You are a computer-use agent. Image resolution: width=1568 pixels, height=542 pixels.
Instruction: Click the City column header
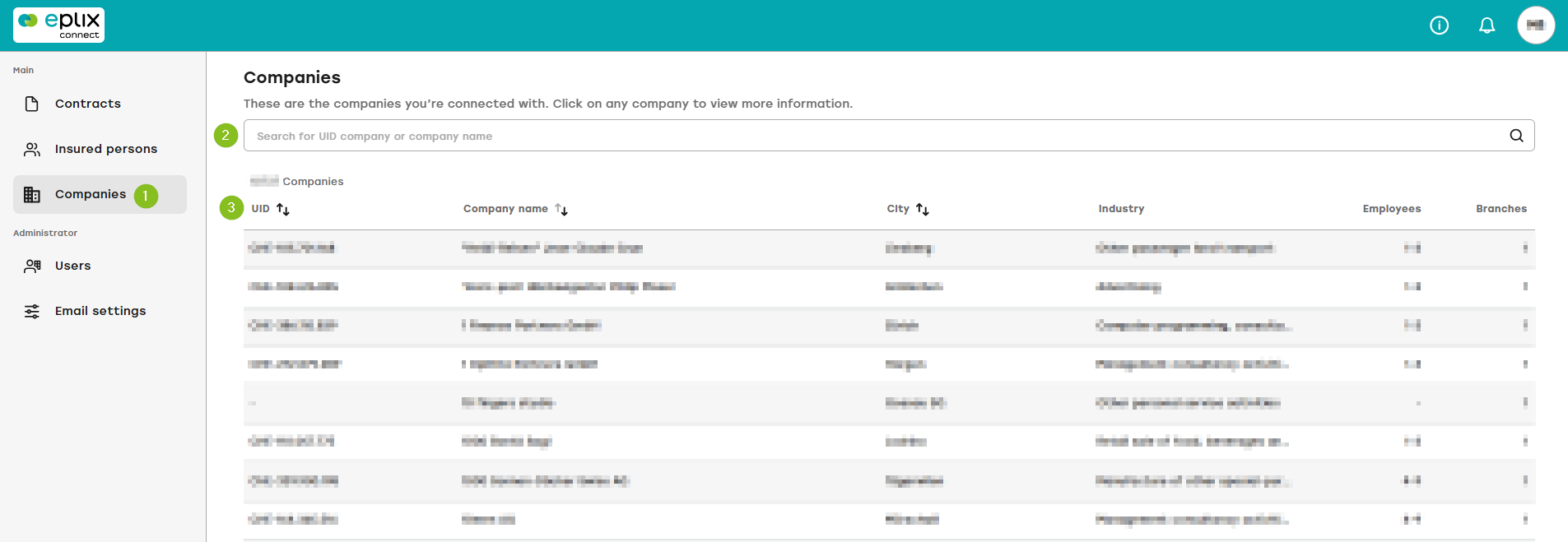(898, 209)
